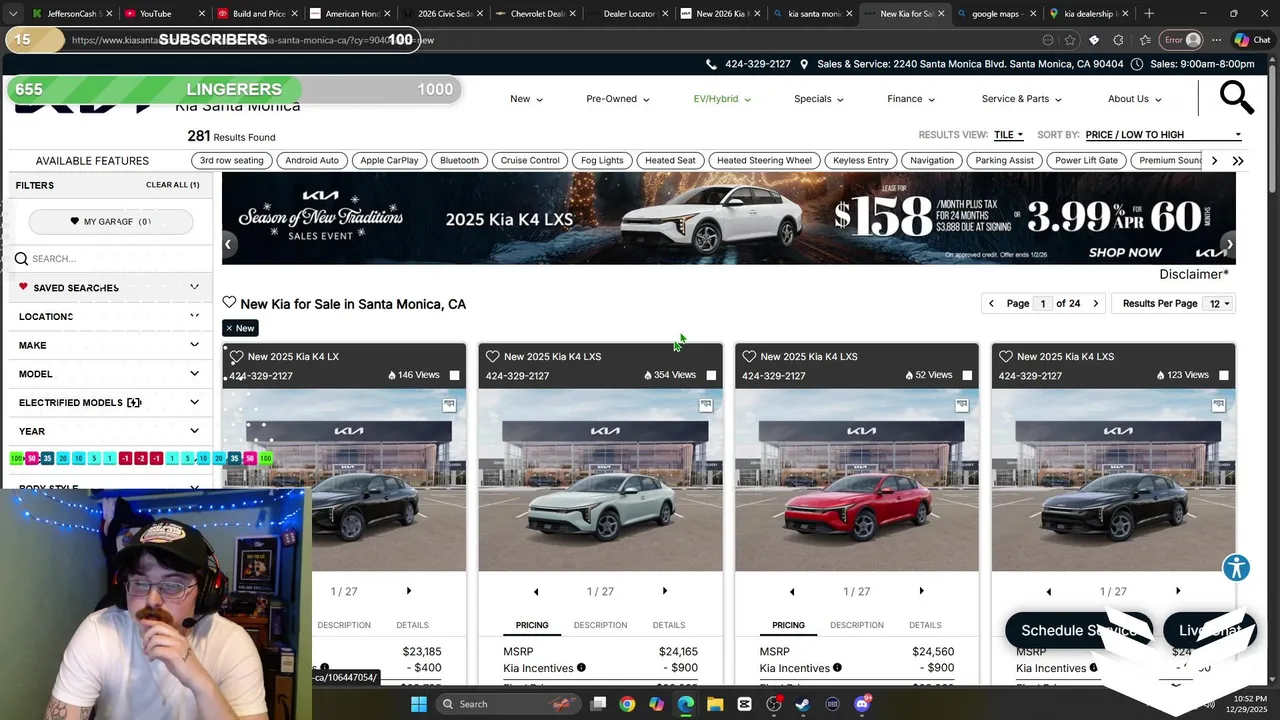1280x720 pixels.
Task: Open the About Us navigation menu
Action: pyautogui.click(x=1134, y=99)
